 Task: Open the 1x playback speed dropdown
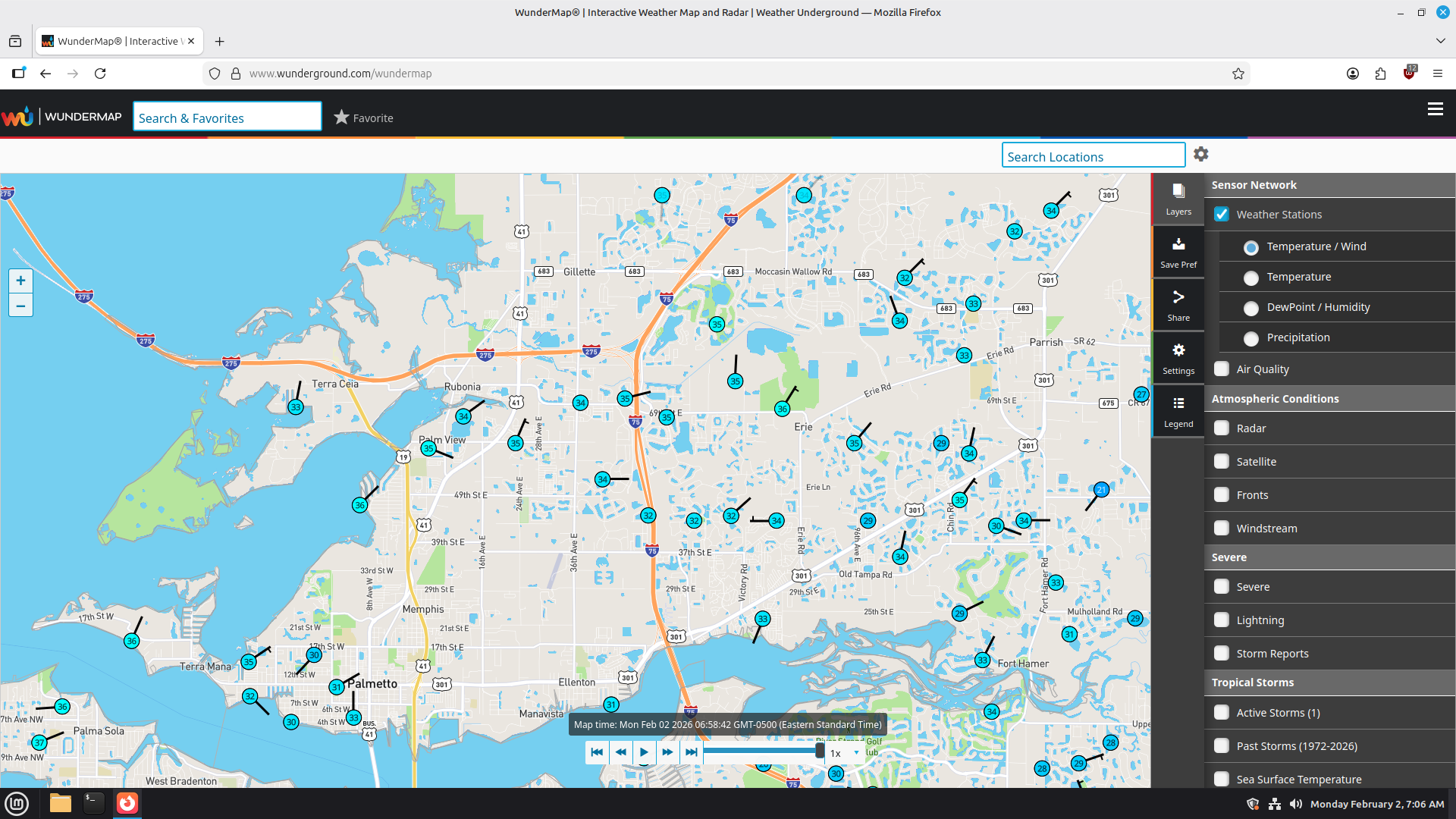[844, 753]
